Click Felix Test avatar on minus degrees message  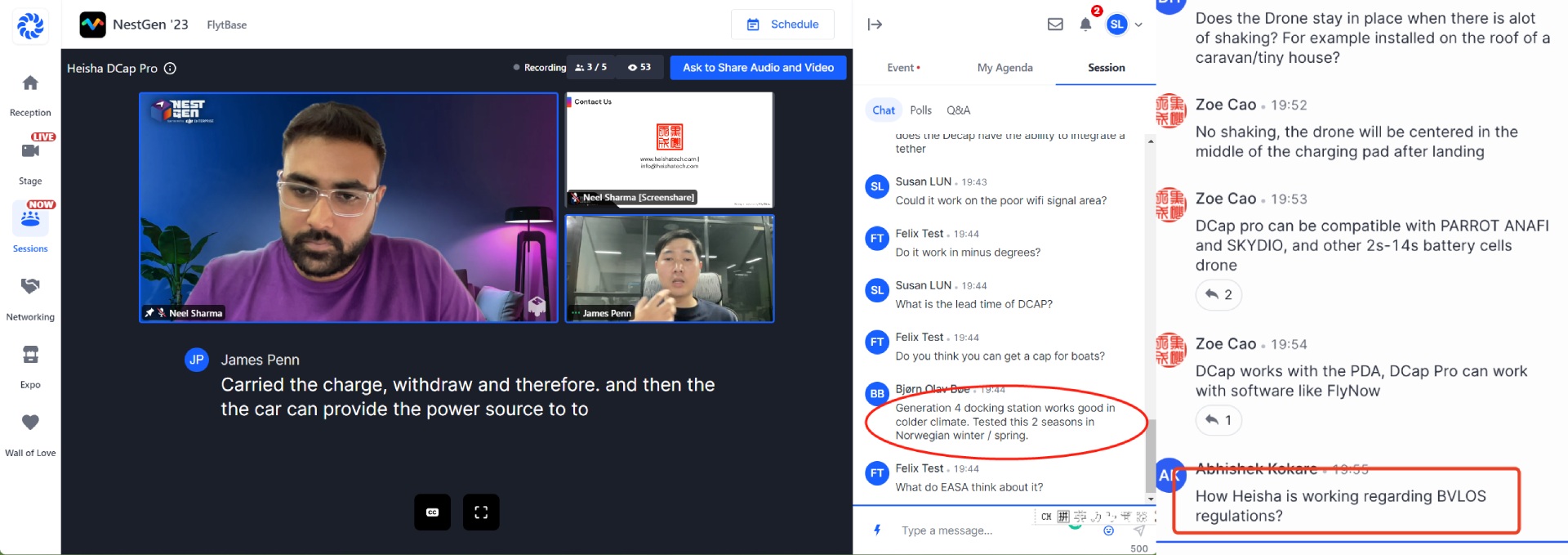(x=877, y=238)
